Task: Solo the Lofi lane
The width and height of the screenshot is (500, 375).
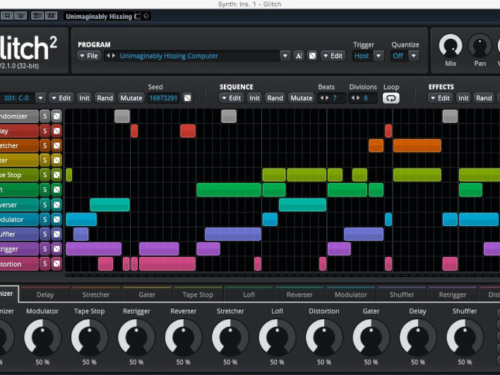Action: [x=45, y=190]
